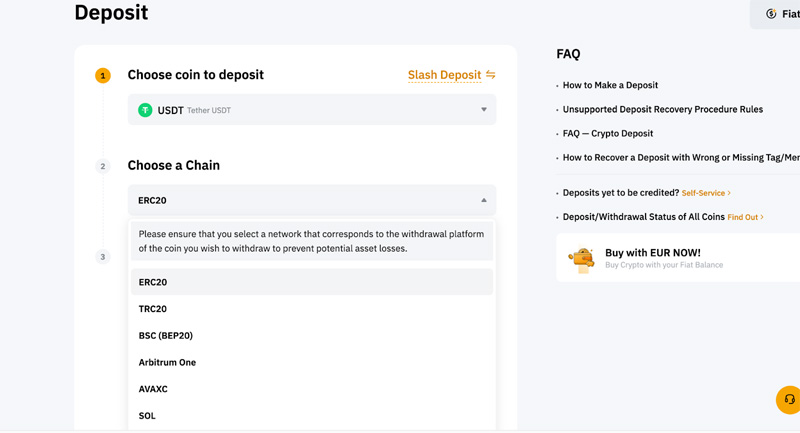Choose Arbitrum One network option
The image size is (800, 433).
tap(312, 362)
